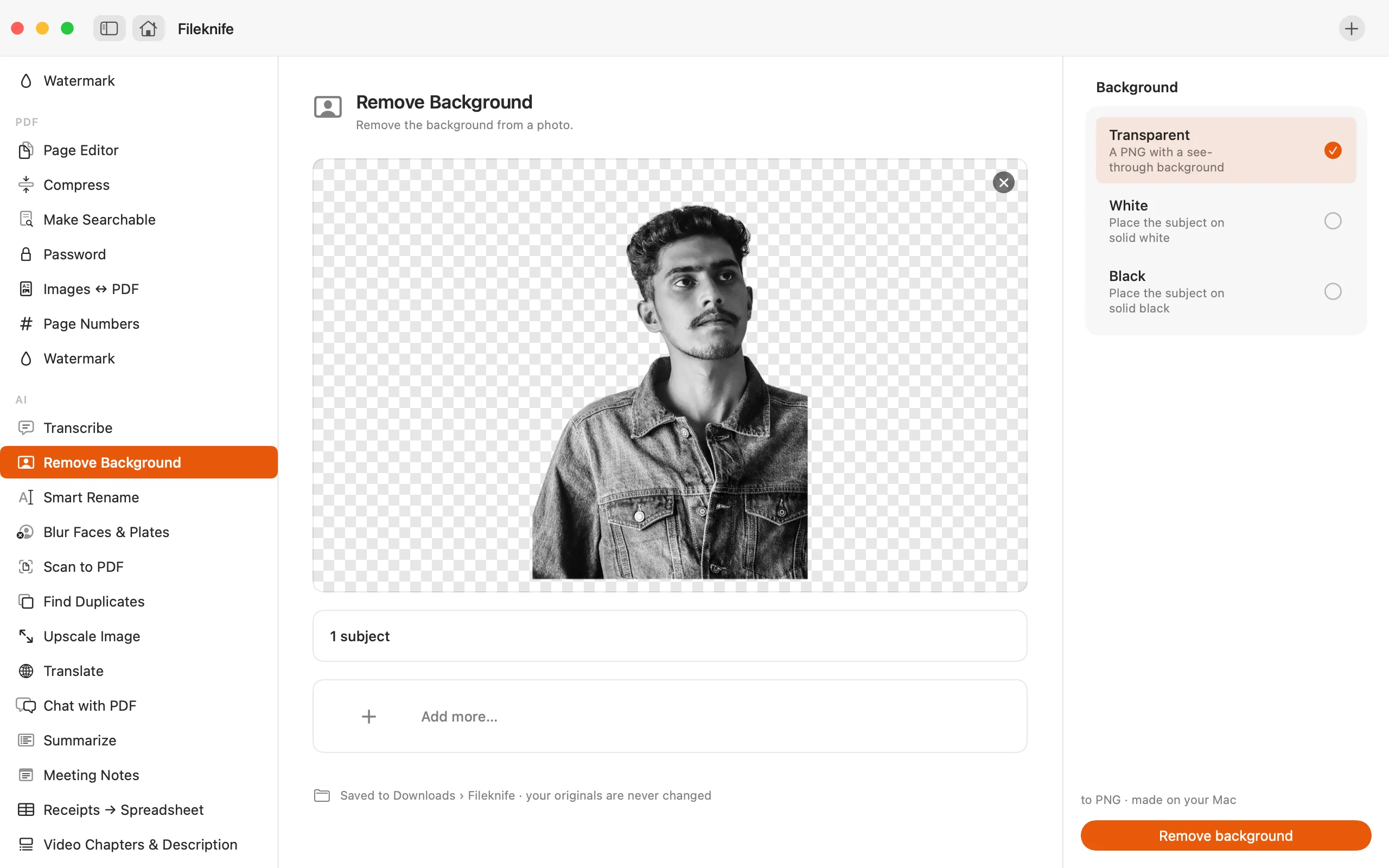The width and height of the screenshot is (1389, 868).
Task: Click the Upscale Image arrows icon
Action: [26, 636]
